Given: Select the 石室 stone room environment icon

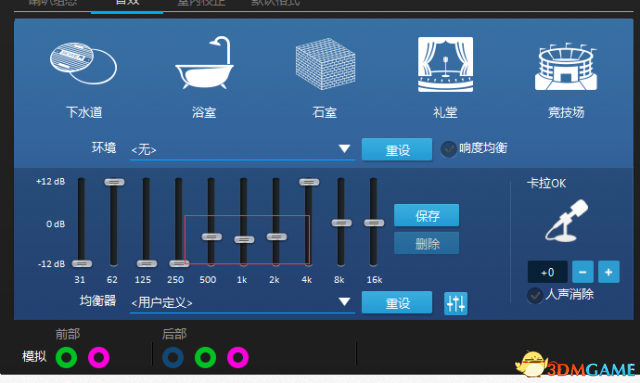Looking at the screenshot, I should point(325,64).
